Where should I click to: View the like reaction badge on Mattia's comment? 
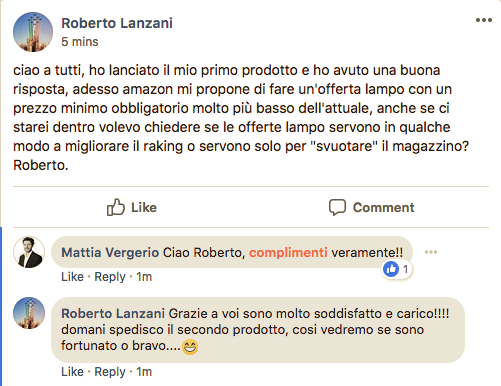click(x=397, y=269)
